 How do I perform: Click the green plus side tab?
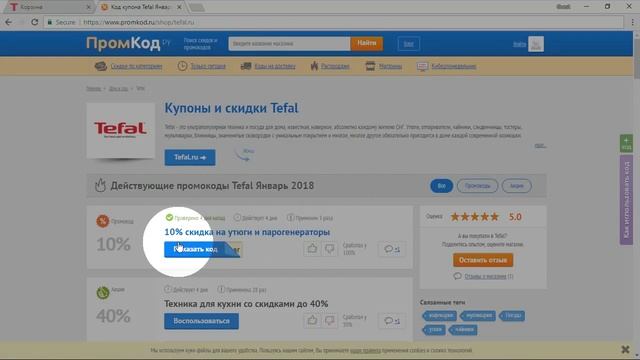point(626,143)
